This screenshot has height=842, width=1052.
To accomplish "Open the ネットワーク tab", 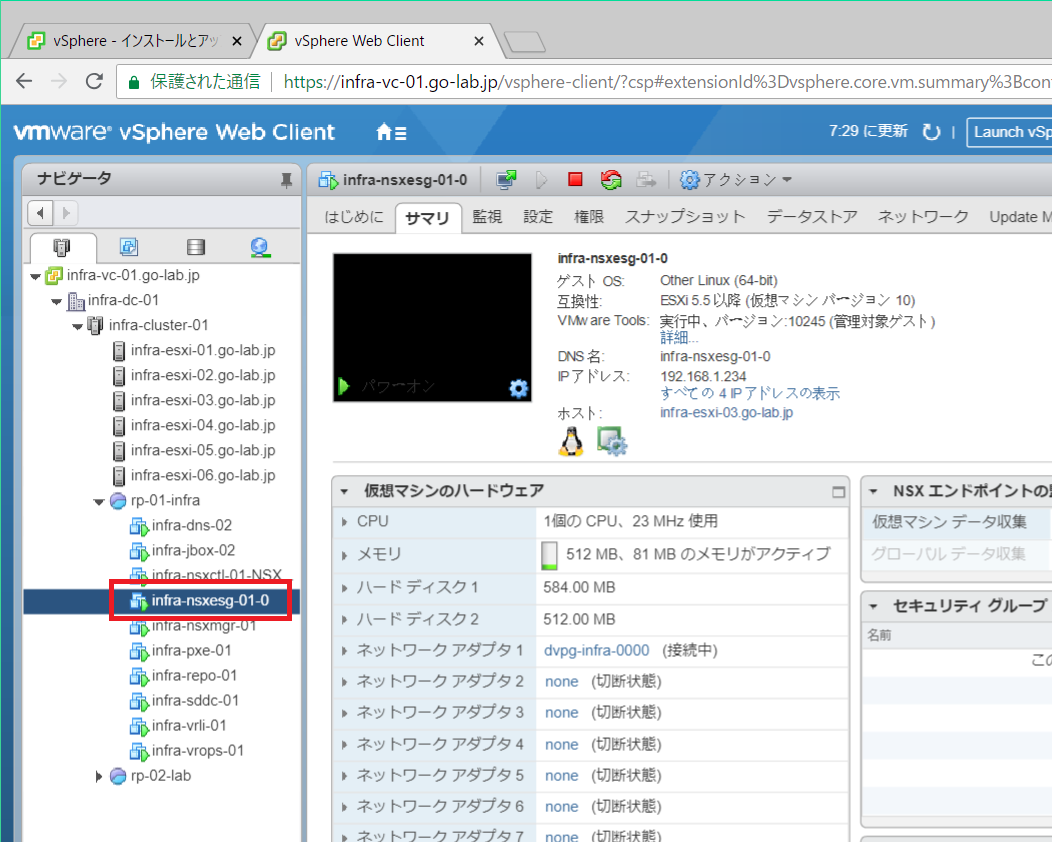I will pos(923,217).
